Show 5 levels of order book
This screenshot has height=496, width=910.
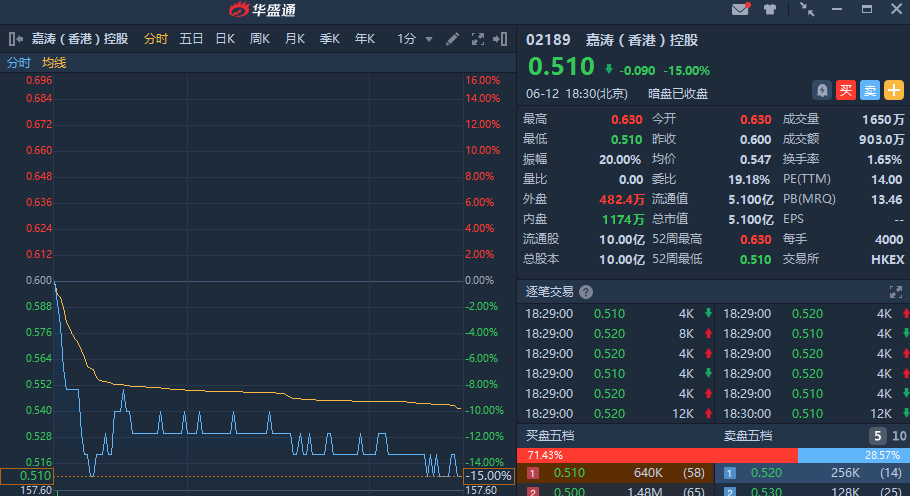coord(878,436)
